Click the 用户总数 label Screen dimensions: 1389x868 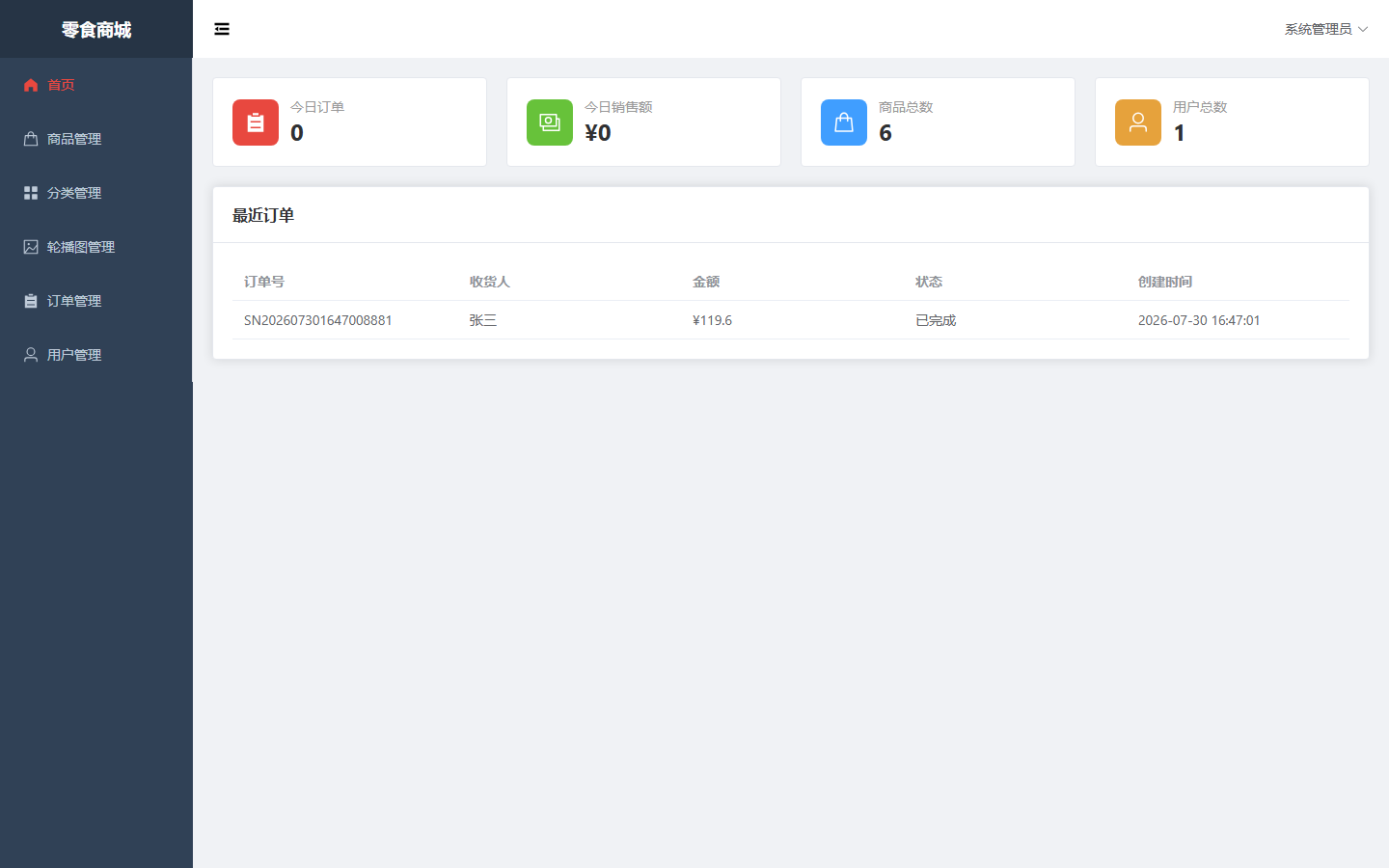pos(1200,107)
